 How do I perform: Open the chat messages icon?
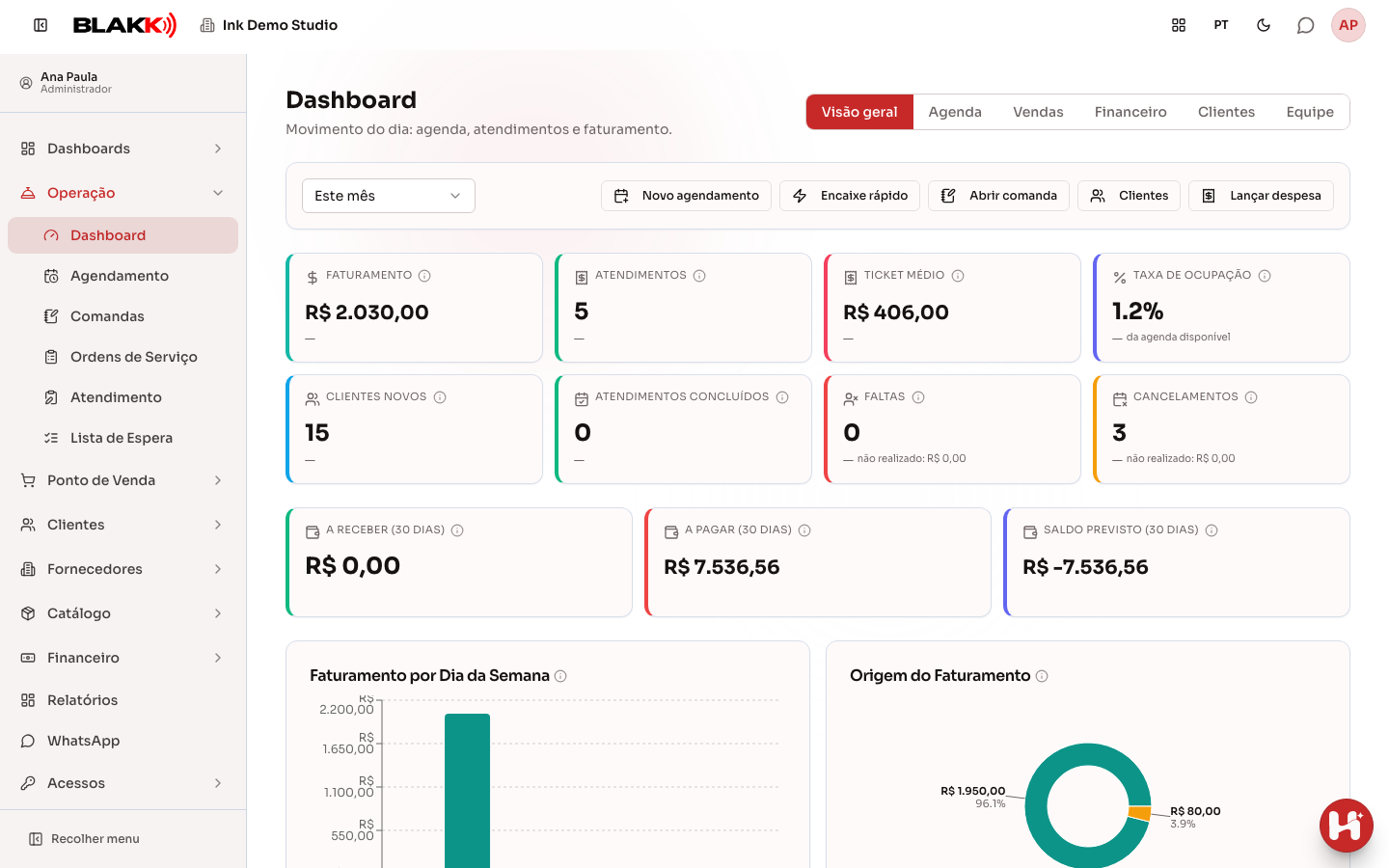[1306, 25]
